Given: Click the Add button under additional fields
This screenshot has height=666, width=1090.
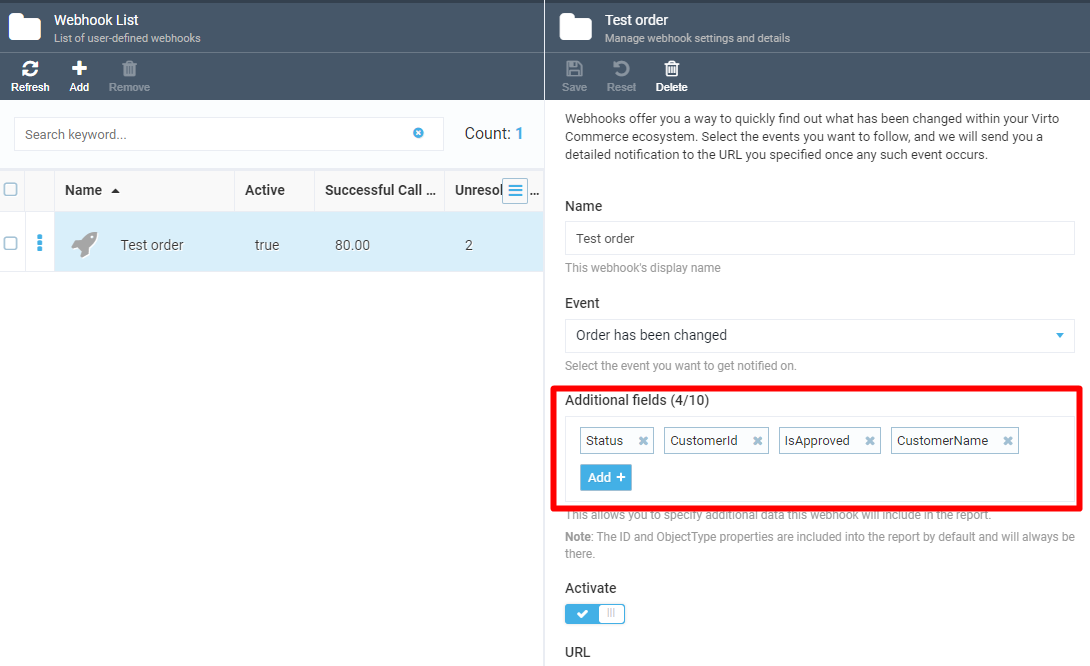Looking at the screenshot, I should pos(605,477).
